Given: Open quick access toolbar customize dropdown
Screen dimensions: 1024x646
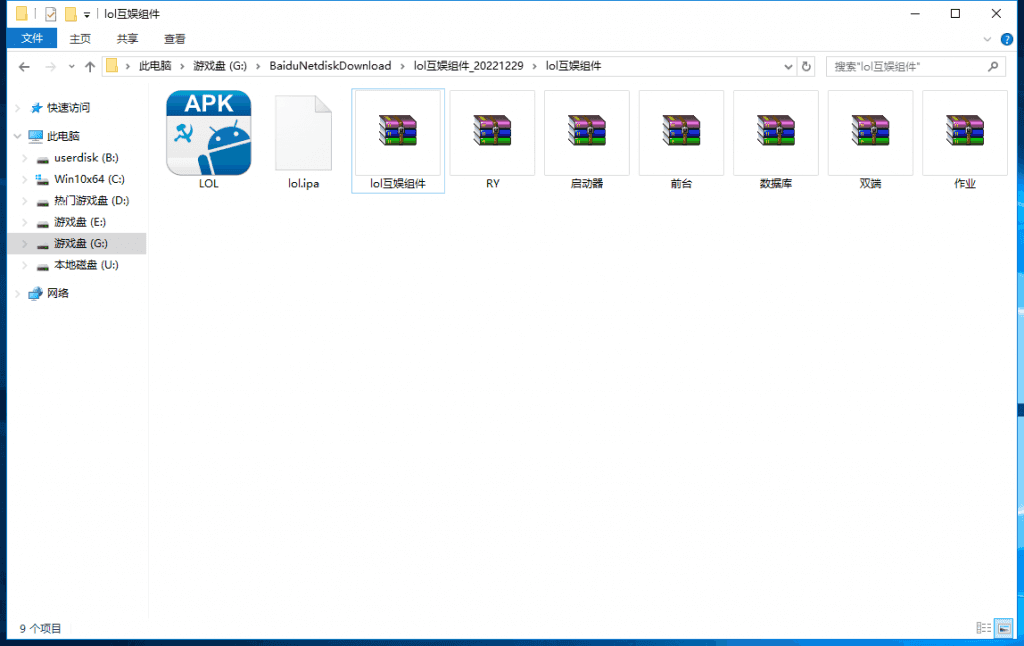Looking at the screenshot, I should click(x=86, y=14).
